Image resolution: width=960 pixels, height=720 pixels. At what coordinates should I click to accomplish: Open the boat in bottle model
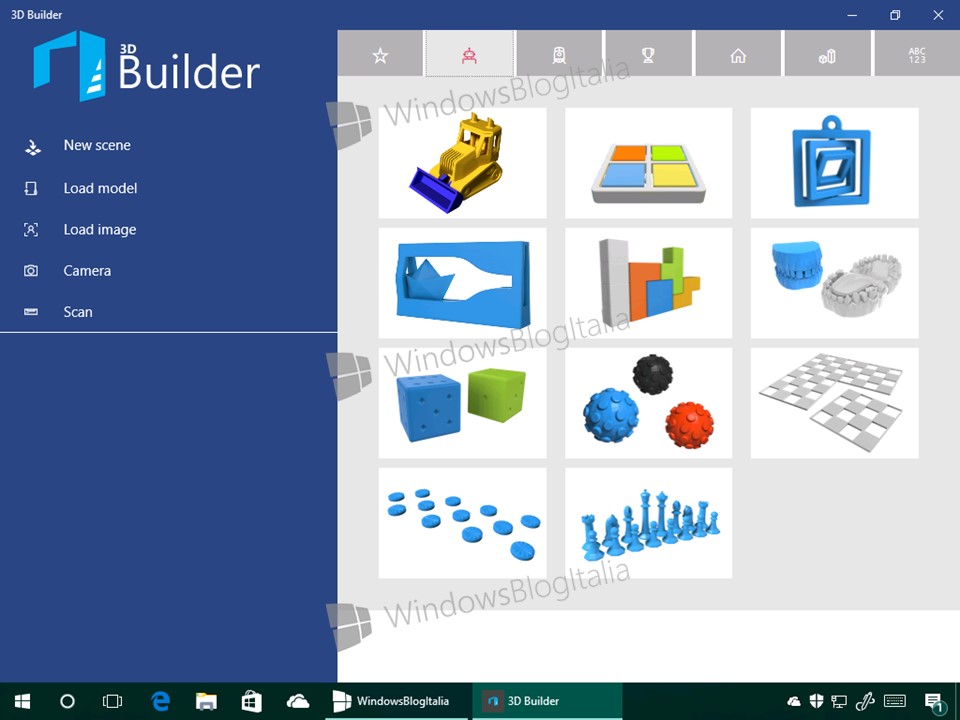462,283
